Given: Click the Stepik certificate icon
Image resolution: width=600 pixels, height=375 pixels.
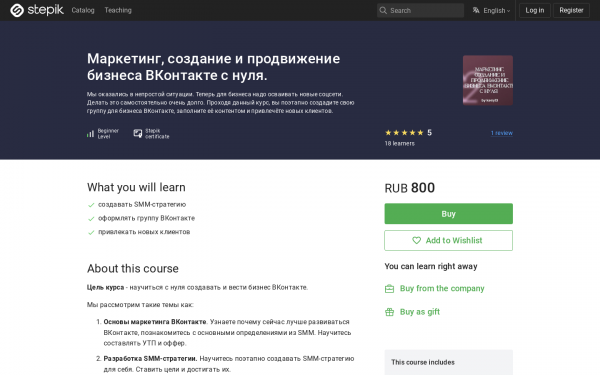Looking at the screenshot, I should (137, 133).
